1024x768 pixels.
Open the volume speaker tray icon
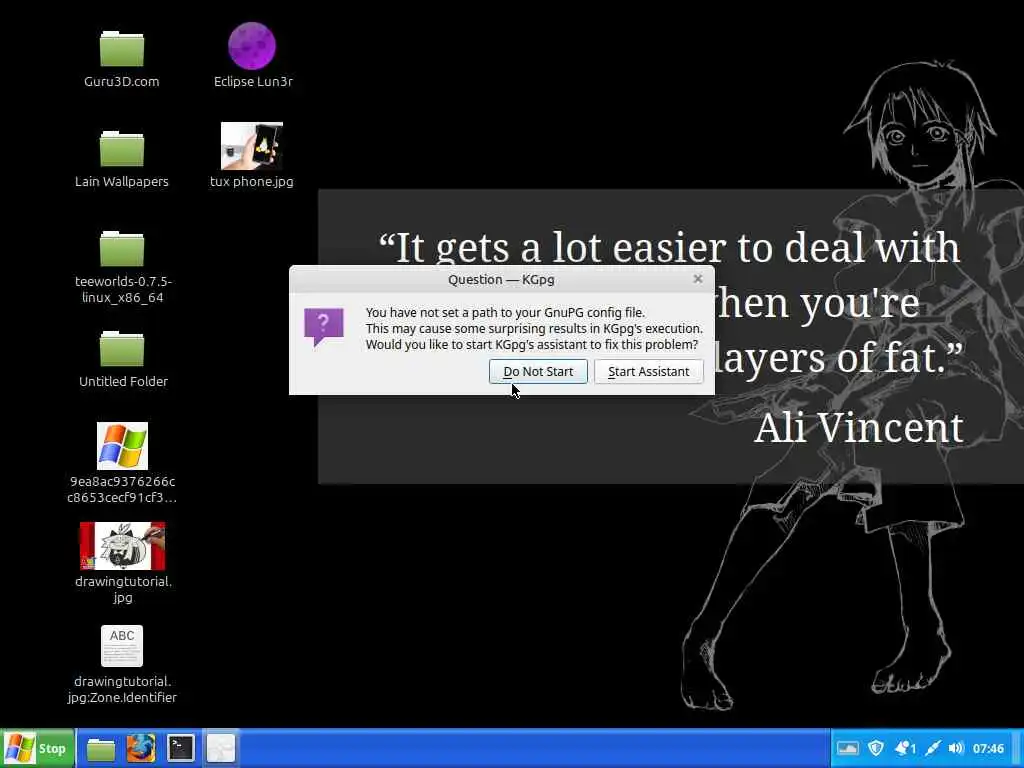point(956,748)
